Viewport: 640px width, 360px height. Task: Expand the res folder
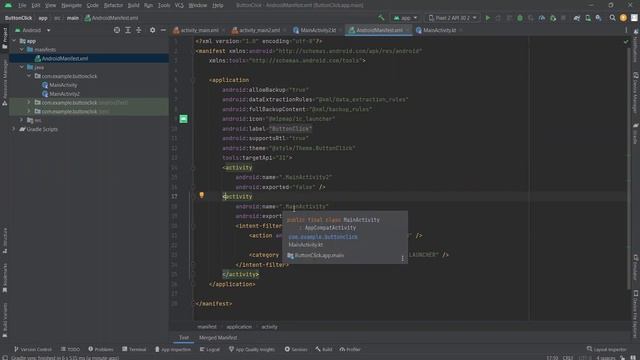click(22, 120)
